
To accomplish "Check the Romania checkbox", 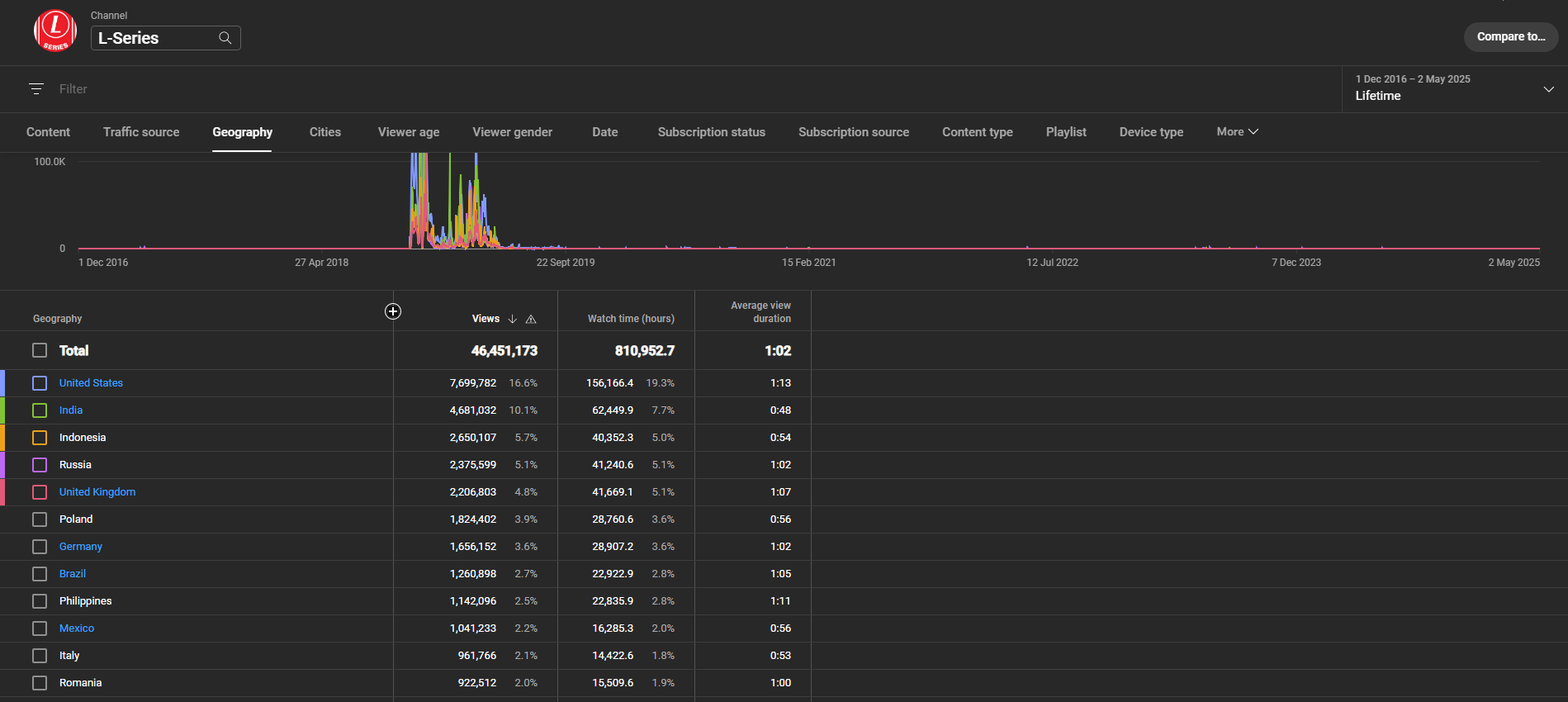I will (40, 683).
